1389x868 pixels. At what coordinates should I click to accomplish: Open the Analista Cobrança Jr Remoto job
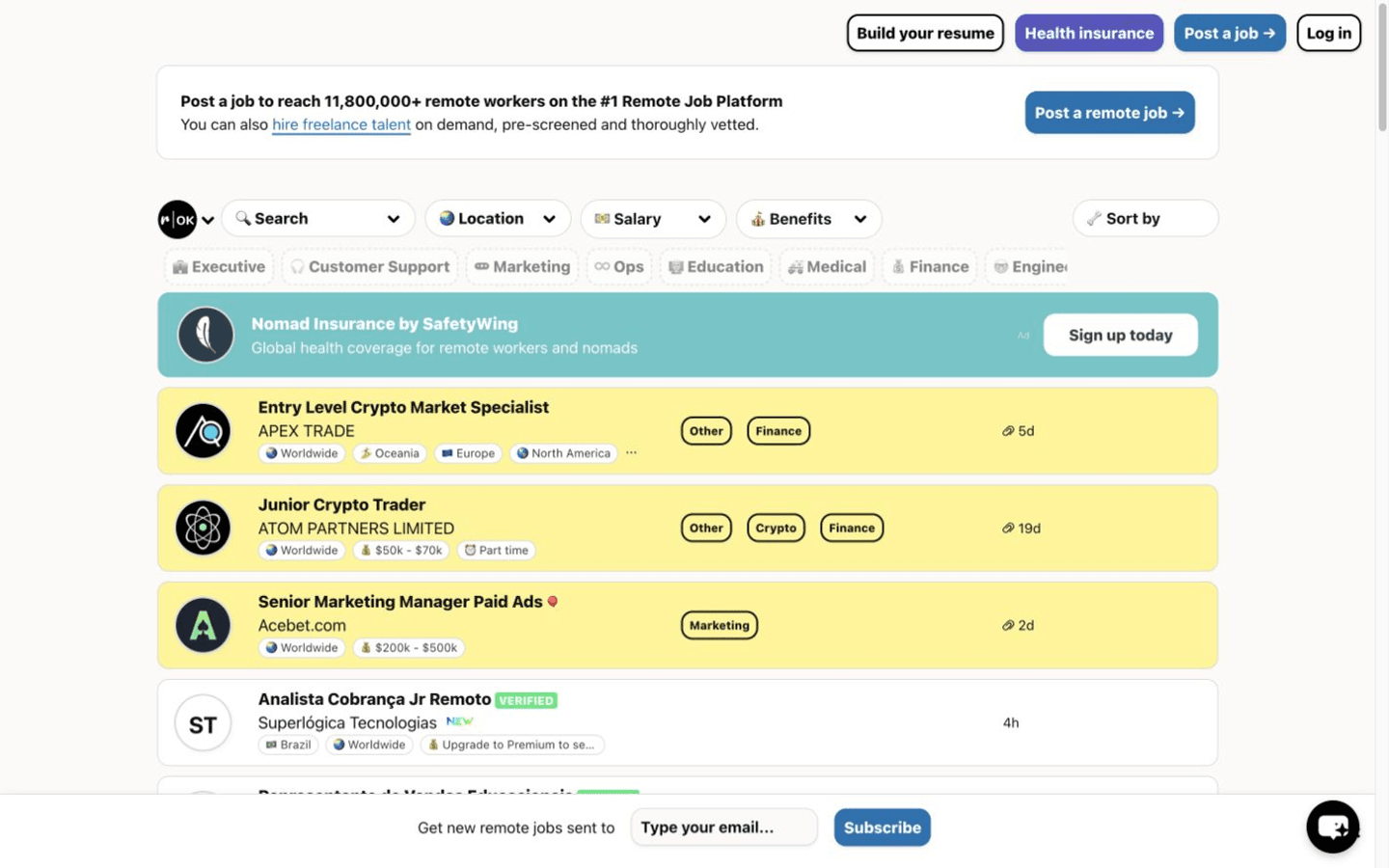click(x=374, y=699)
